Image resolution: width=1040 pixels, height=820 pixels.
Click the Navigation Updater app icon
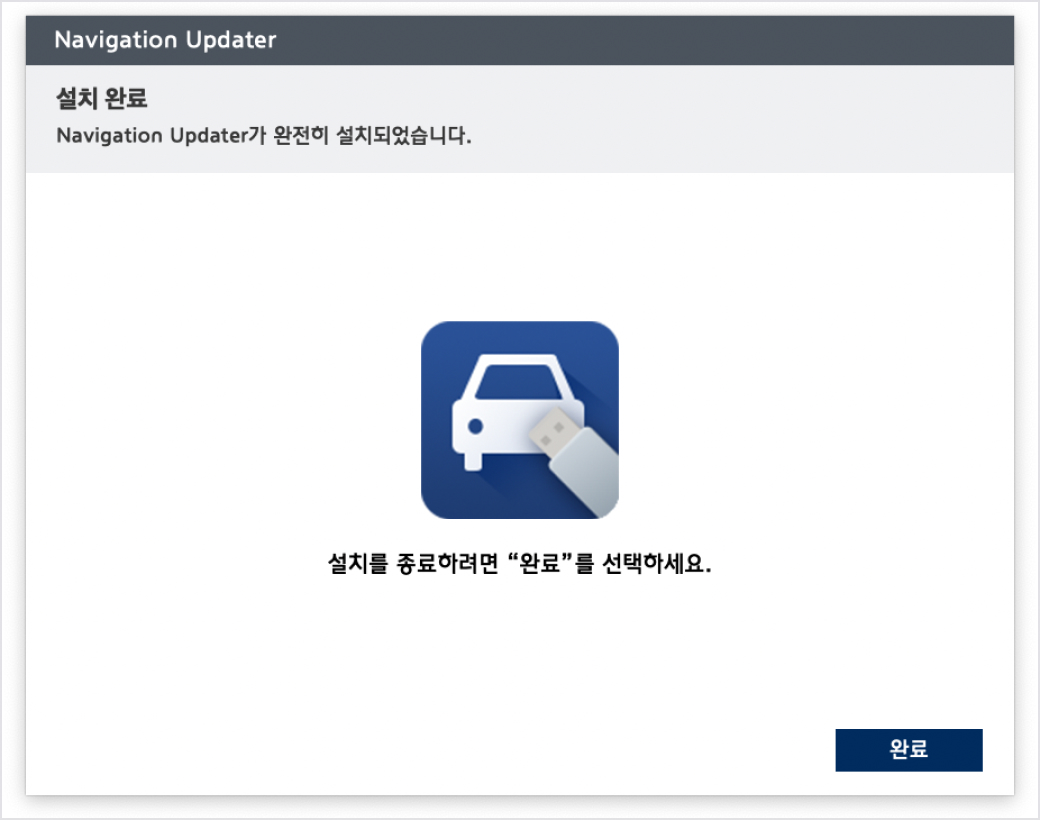[x=519, y=420]
